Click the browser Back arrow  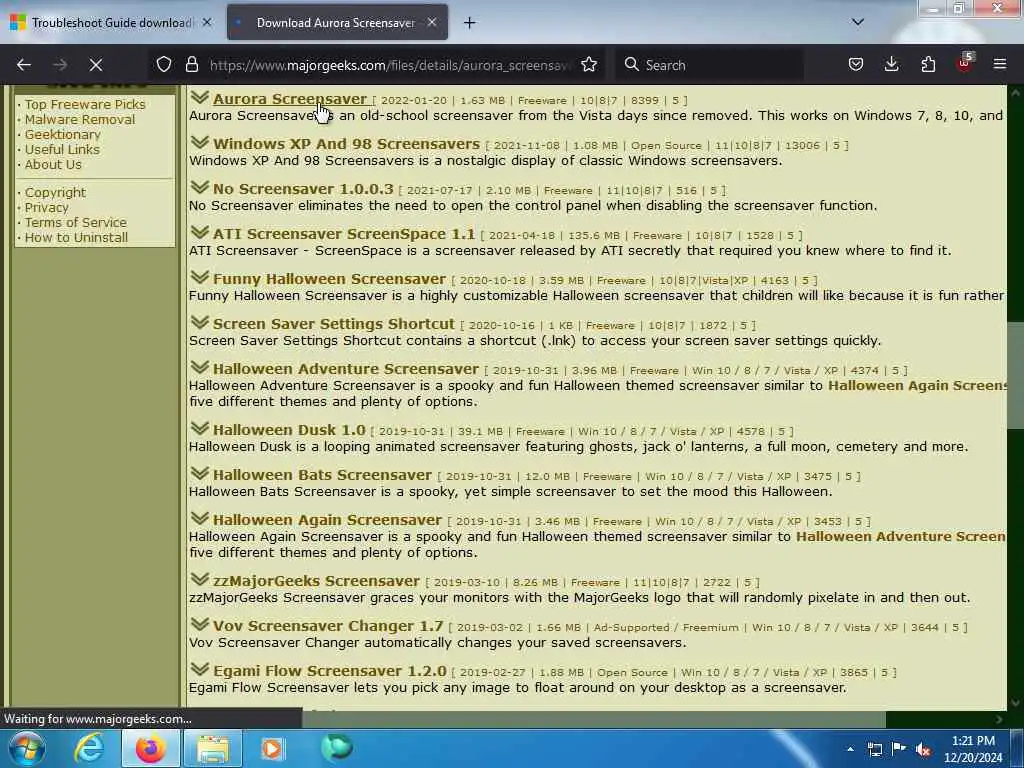click(24, 65)
